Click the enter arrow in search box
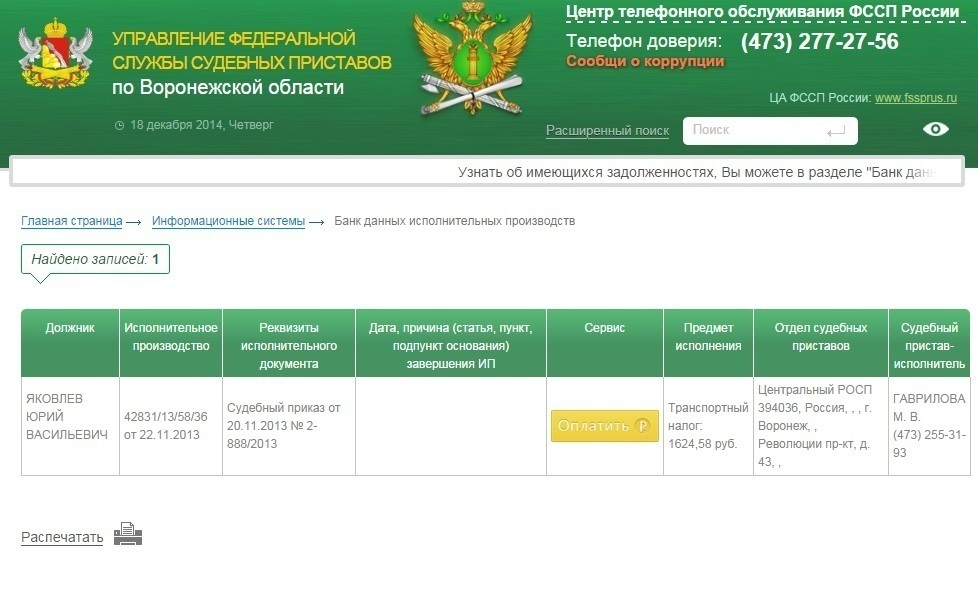 tap(836, 132)
